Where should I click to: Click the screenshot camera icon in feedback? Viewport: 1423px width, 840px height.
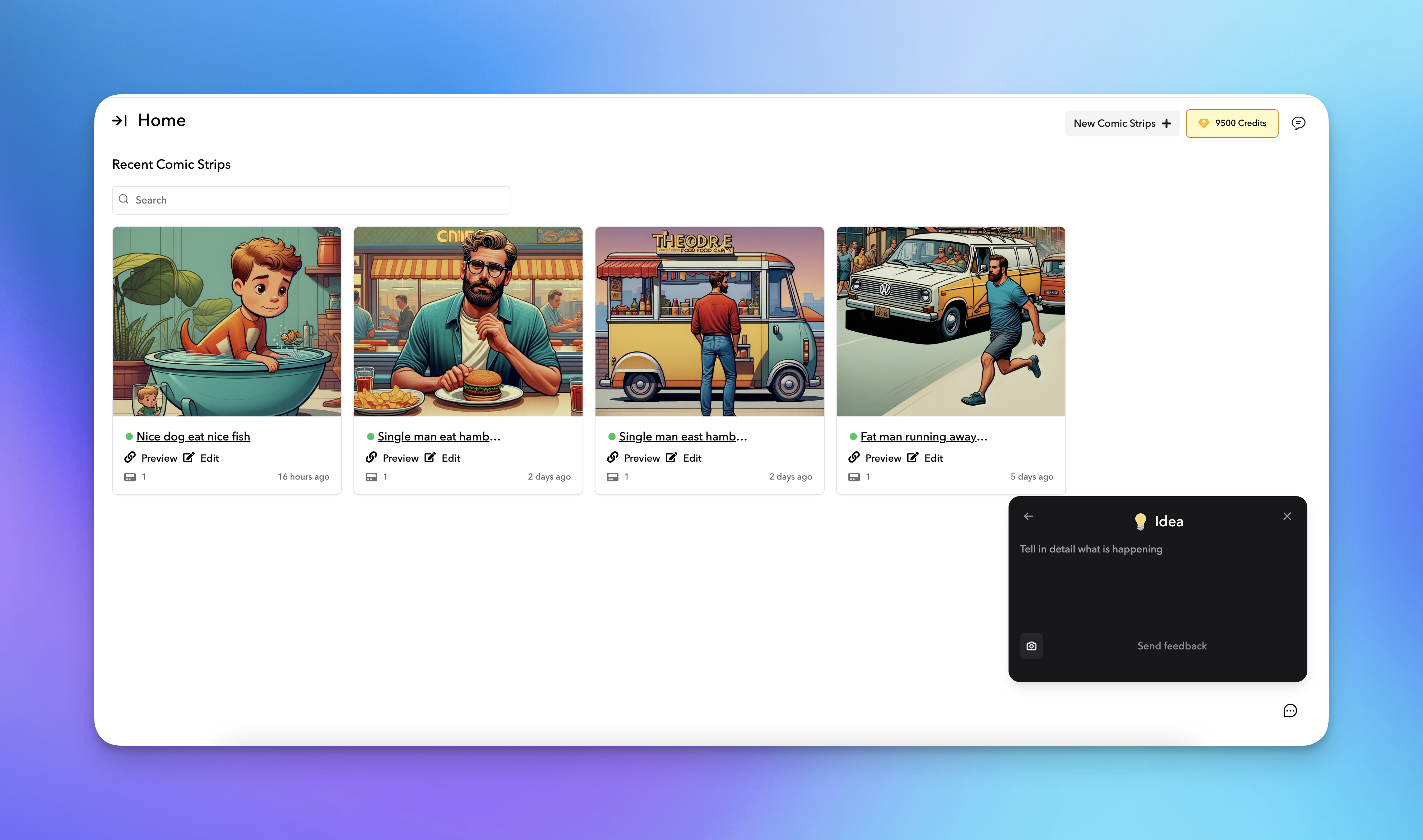point(1031,646)
